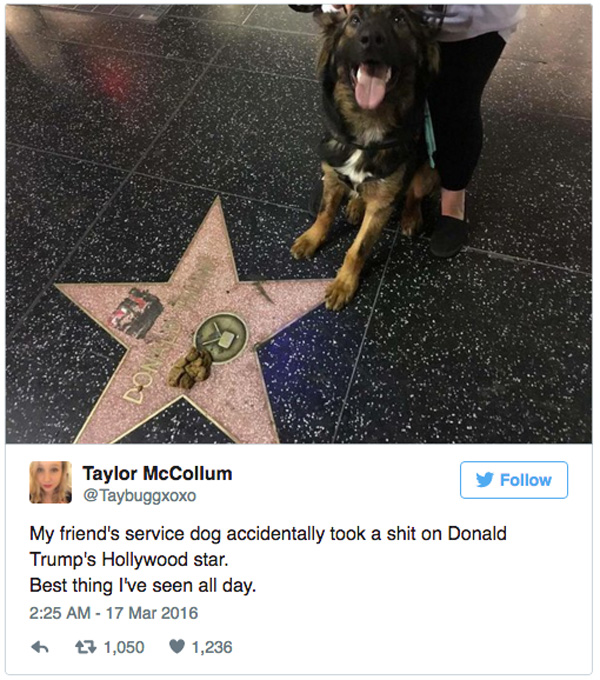Click the Taylor McCollum display name
This screenshot has height=680, width=600.
point(157,473)
